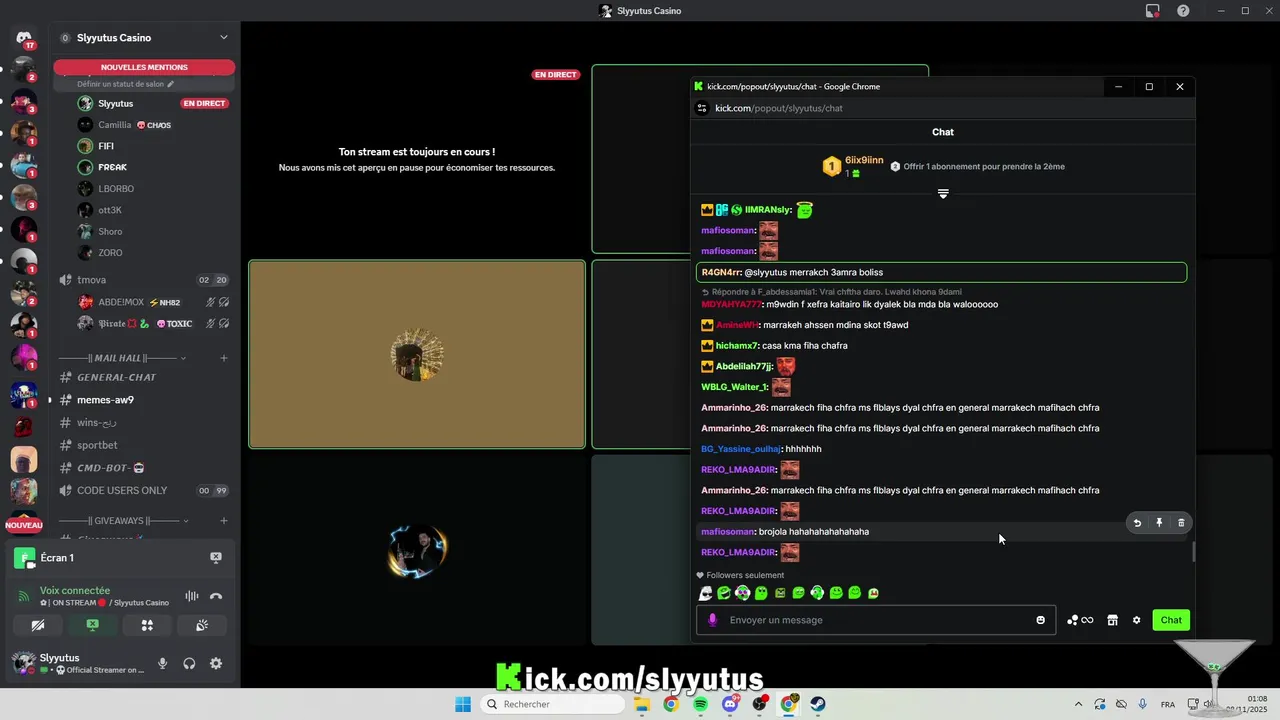
Task: Open the Discord inbox icon in the title bar
Action: point(1152,11)
